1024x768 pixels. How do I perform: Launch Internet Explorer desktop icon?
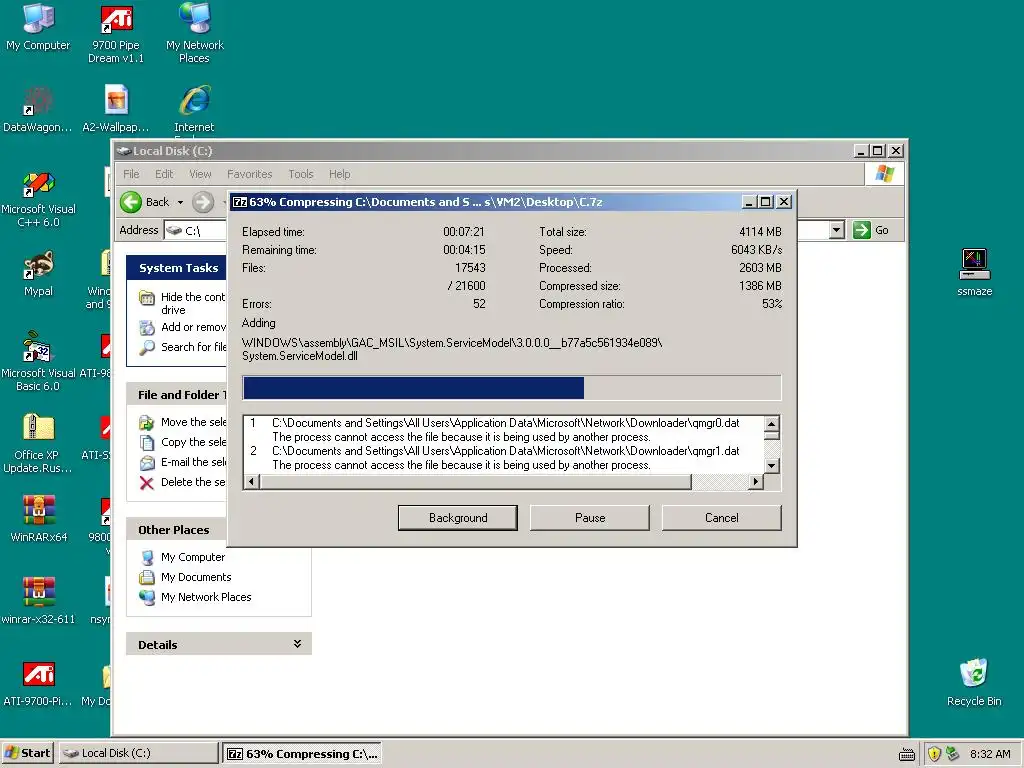[x=194, y=109]
